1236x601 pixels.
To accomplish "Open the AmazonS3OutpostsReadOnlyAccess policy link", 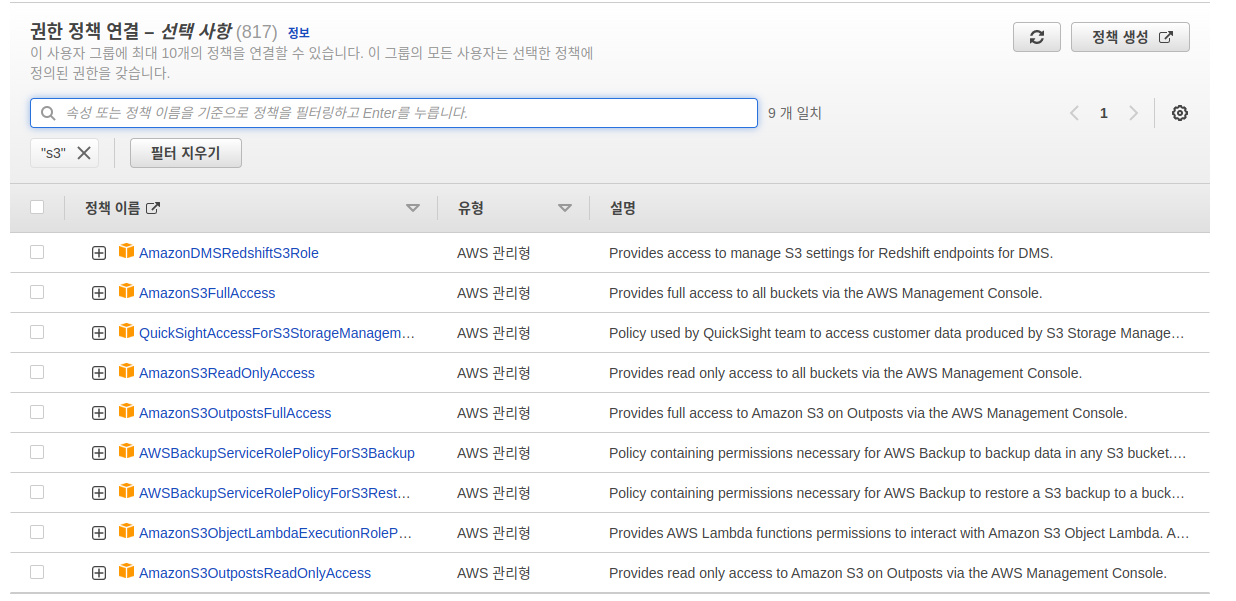I will point(255,573).
